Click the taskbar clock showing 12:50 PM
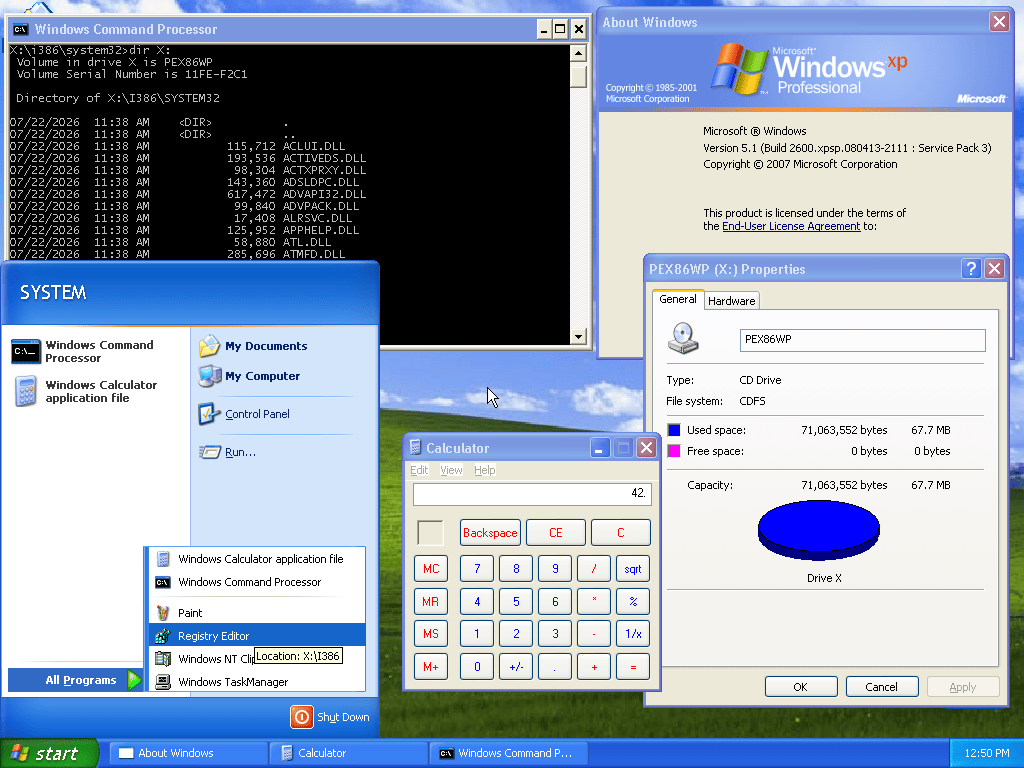Image resolution: width=1024 pixels, height=768 pixels. click(987, 753)
